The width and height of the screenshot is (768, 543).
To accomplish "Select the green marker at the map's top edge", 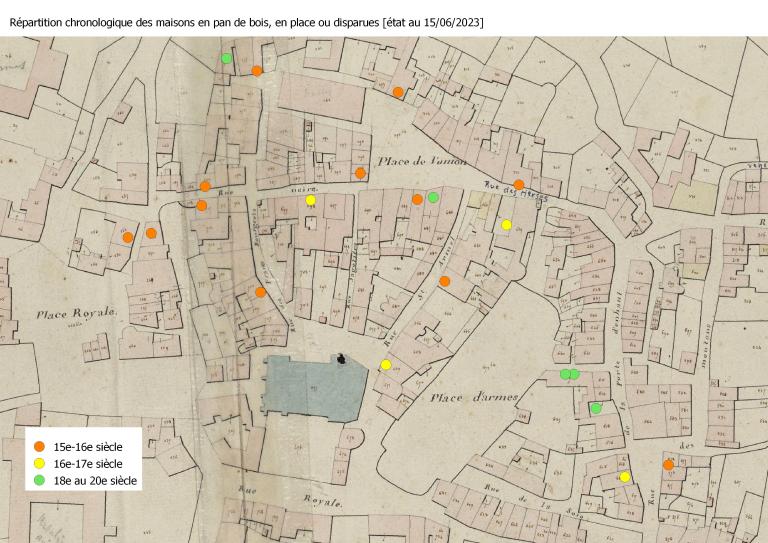I will 227,58.
